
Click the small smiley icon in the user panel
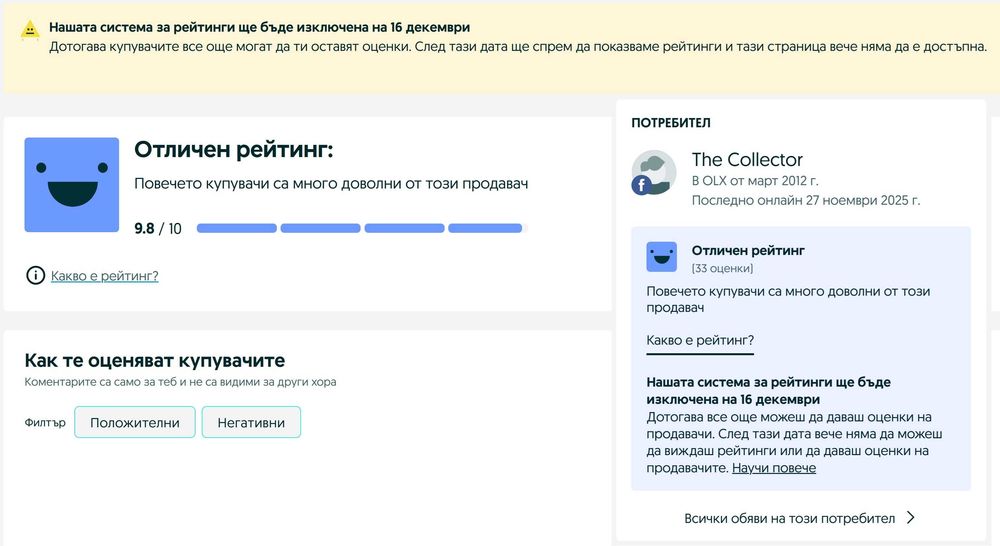(x=661, y=257)
